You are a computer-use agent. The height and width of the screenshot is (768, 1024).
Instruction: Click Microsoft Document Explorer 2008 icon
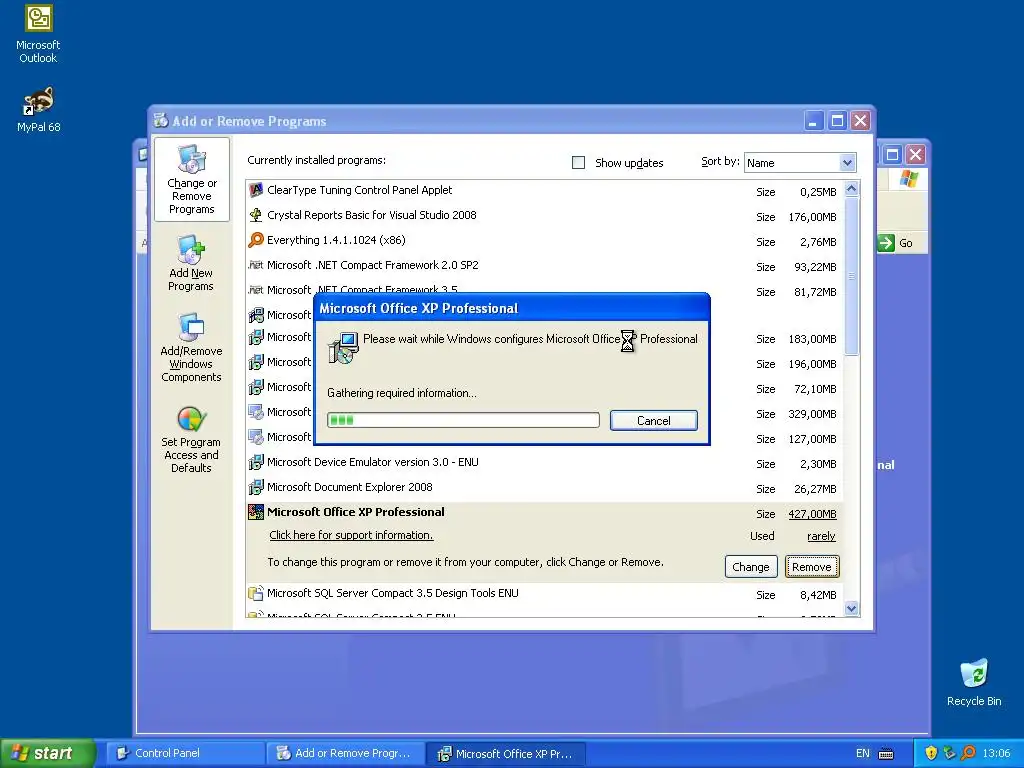coord(256,487)
